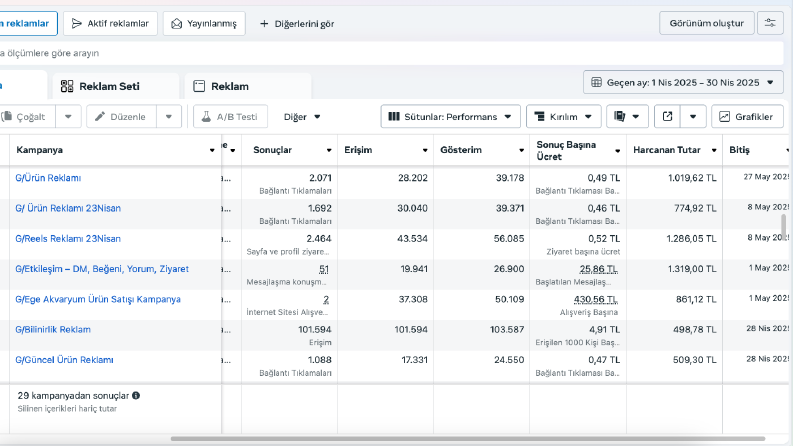Click the view settings sliders icon
Screen dimensions: 793x446
(x=770, y=23)
